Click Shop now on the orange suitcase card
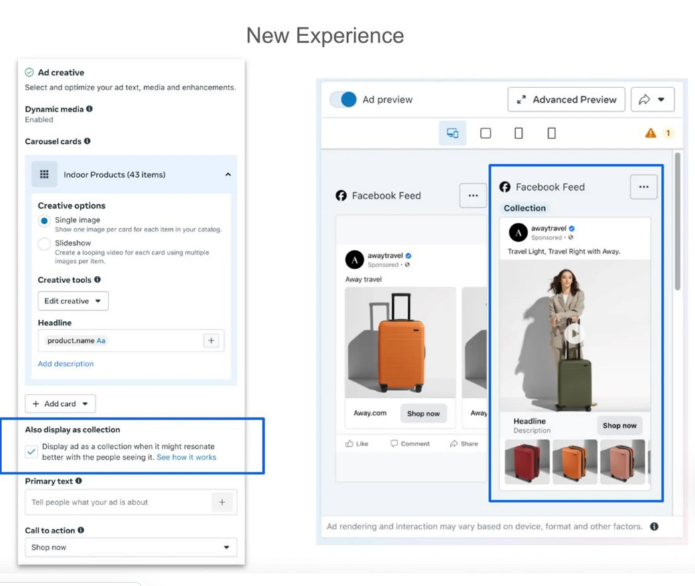 pos(423,414)
